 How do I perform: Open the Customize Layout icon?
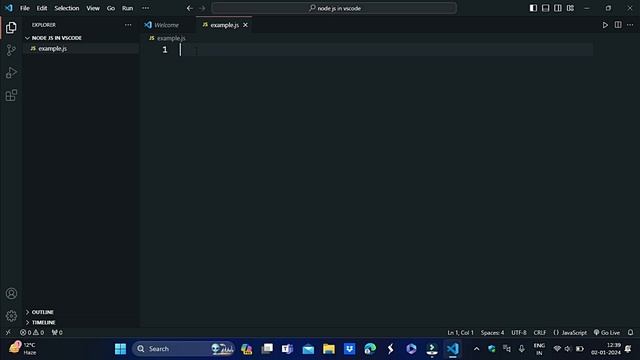570,8
